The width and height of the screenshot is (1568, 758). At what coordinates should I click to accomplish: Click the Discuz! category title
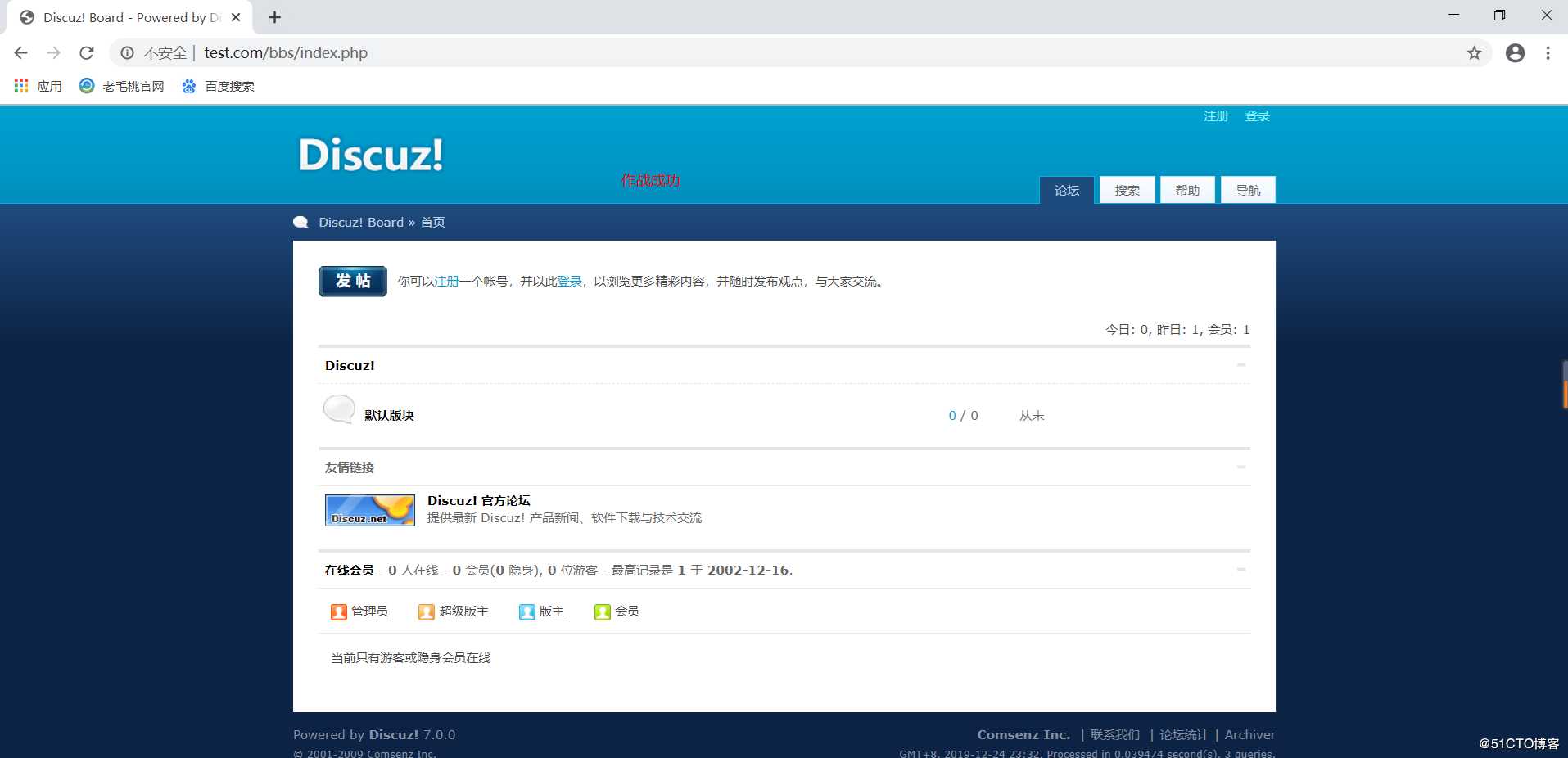[x=350, y=366]
